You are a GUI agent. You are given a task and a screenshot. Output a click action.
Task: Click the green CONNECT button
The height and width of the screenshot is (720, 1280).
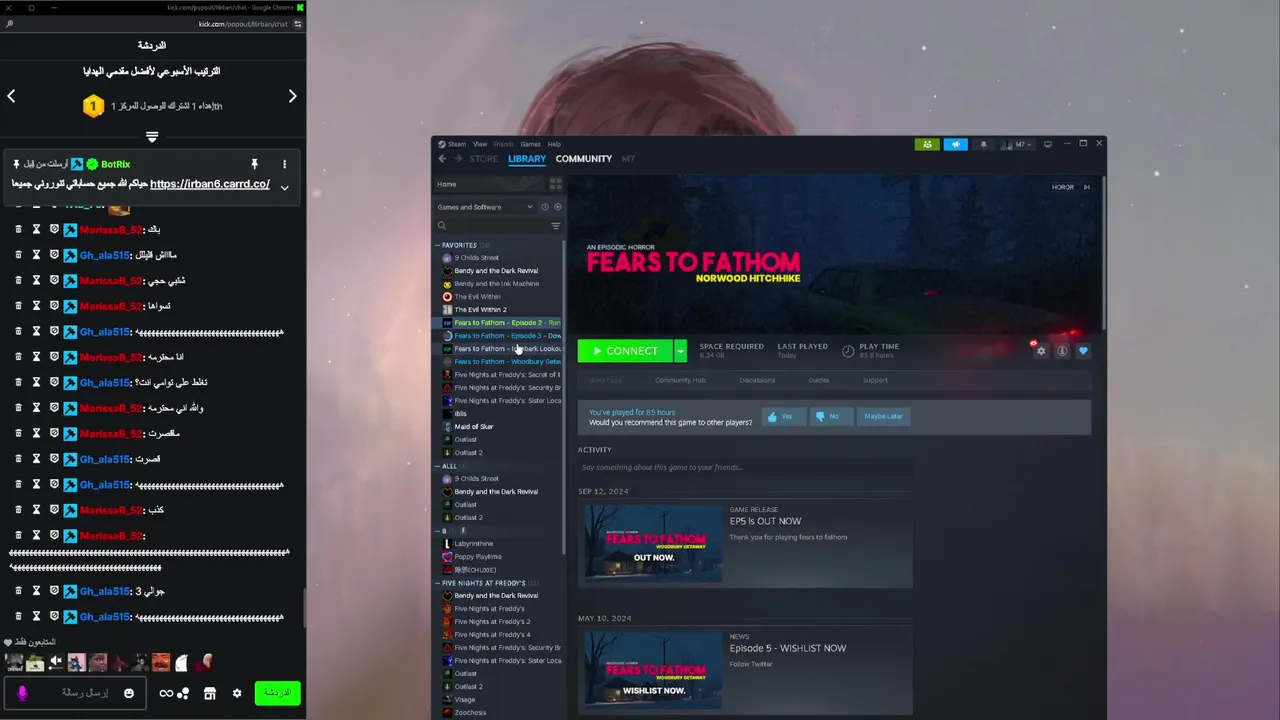pos(625,351)
